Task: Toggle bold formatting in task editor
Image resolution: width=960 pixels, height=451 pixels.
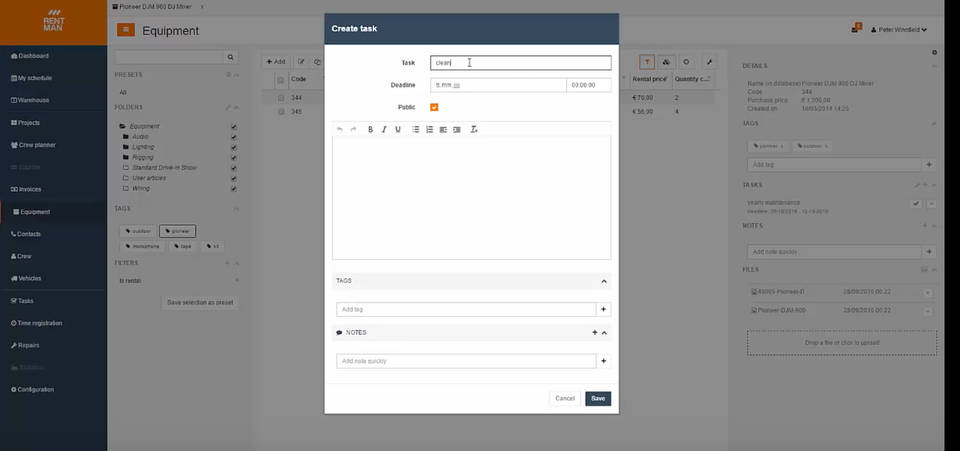Action: tap(370, 129)
